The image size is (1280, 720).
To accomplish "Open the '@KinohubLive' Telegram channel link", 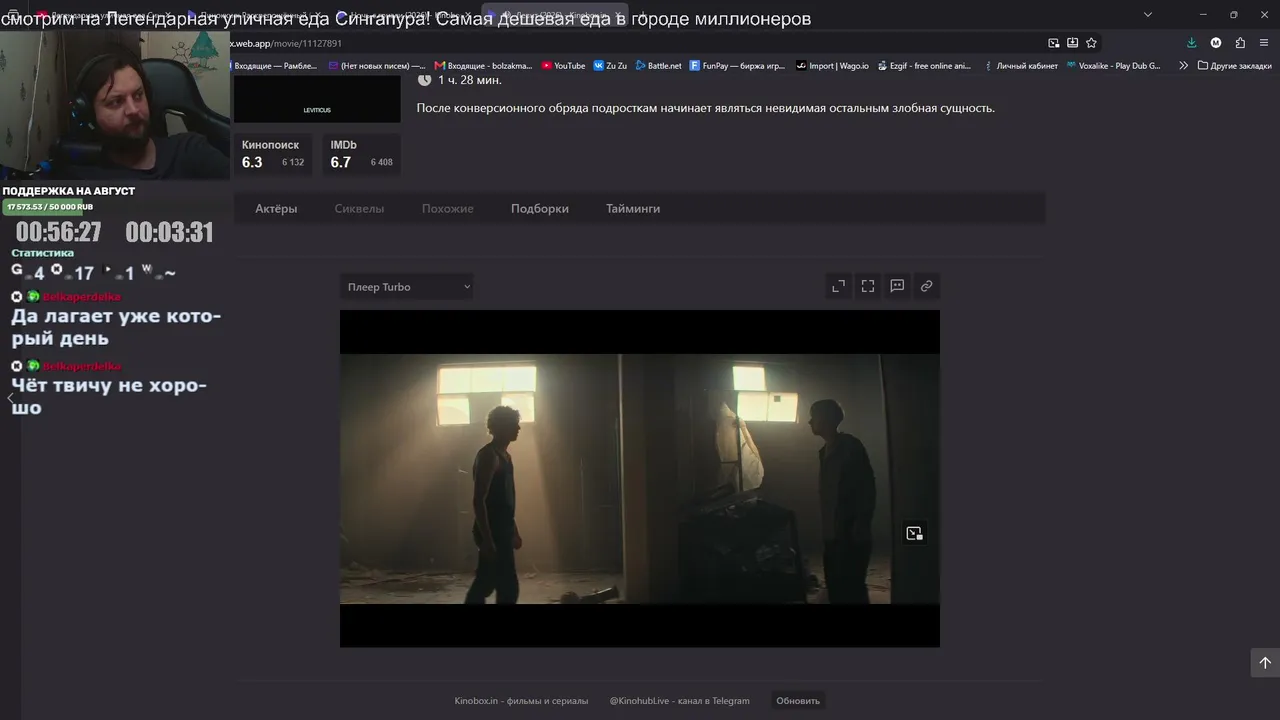I will pyautogui.click(x=680, y=701).
